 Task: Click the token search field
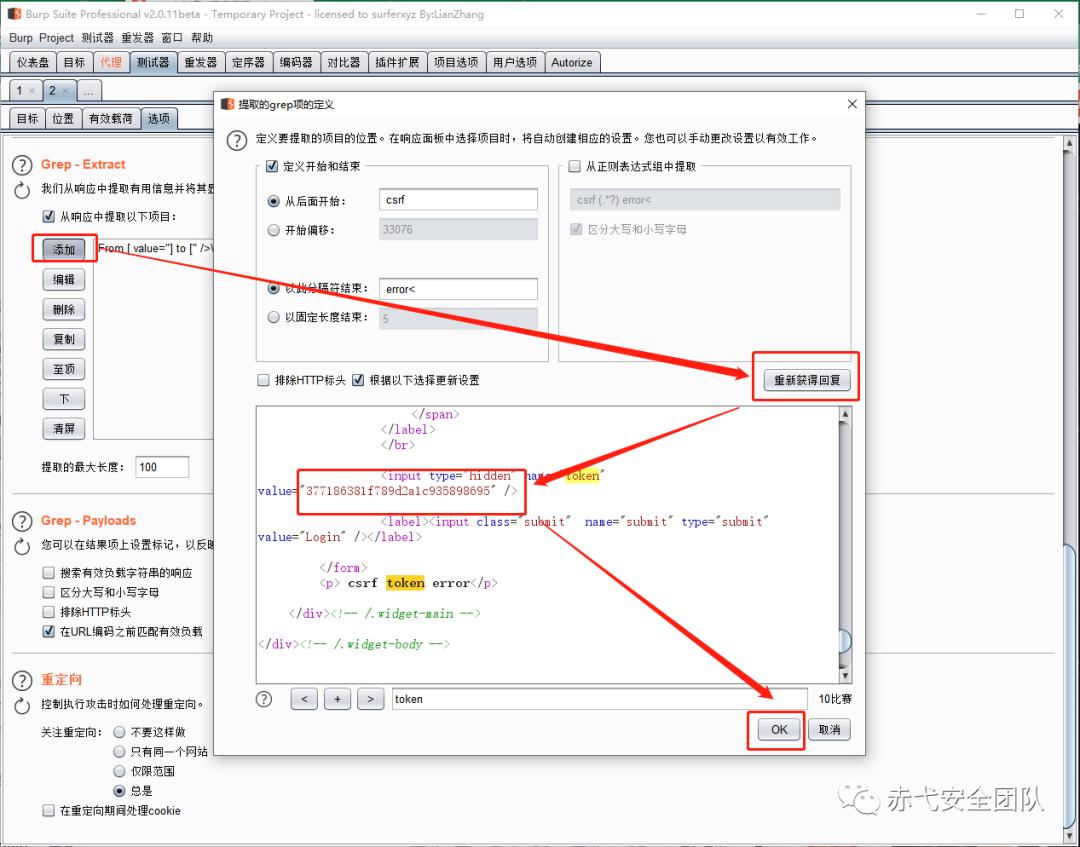pos(599,699)
